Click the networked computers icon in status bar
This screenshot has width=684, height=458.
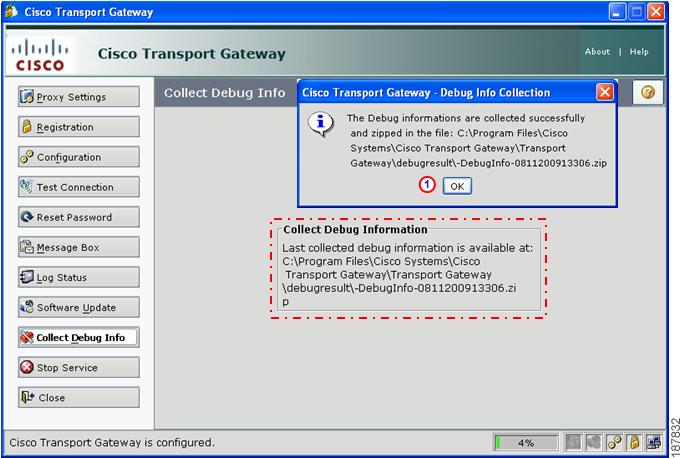(654, 442)
